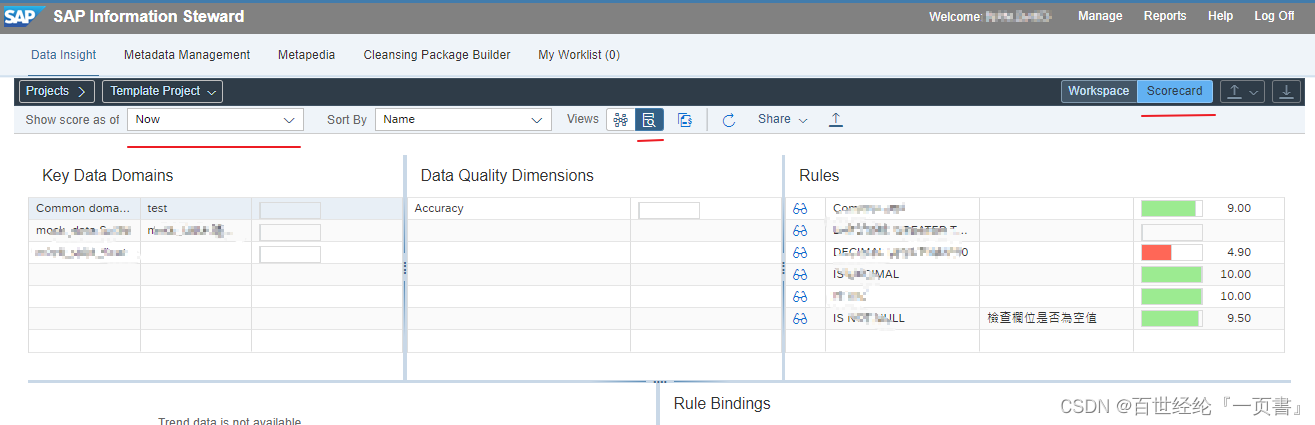The width and height of the screenshot is (1315, 425).
Task: Open the Reports menu
Action: [x=1165, y=16]
